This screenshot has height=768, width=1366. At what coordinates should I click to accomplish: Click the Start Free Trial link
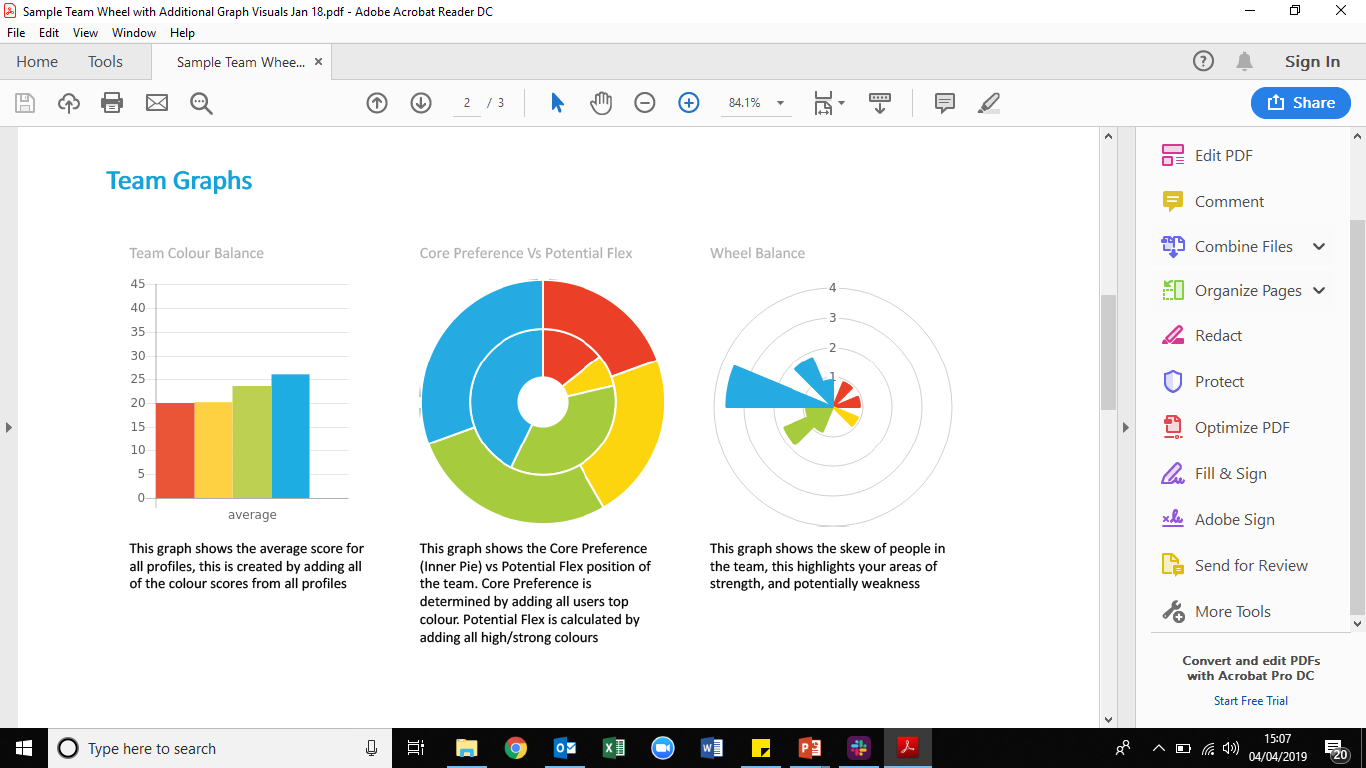click(1251, 701)
